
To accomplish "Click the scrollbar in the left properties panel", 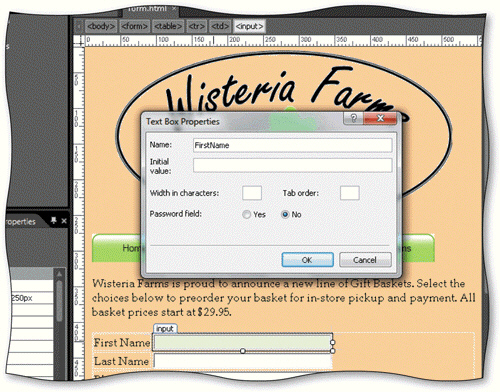I will 59,300.
